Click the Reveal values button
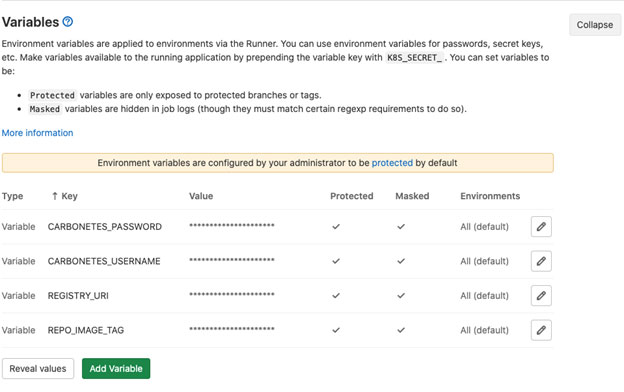The image size is (624, 392). 38,369
